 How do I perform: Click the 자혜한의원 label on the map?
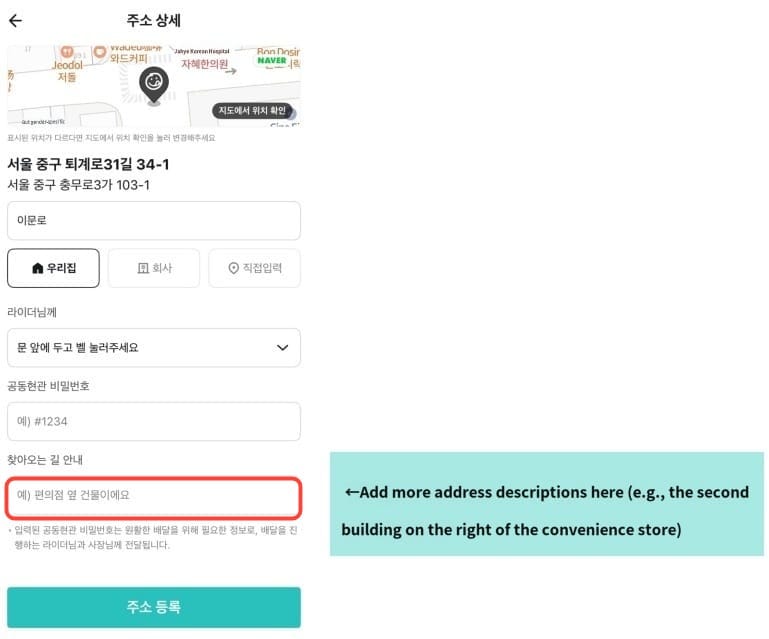(205, 64)
